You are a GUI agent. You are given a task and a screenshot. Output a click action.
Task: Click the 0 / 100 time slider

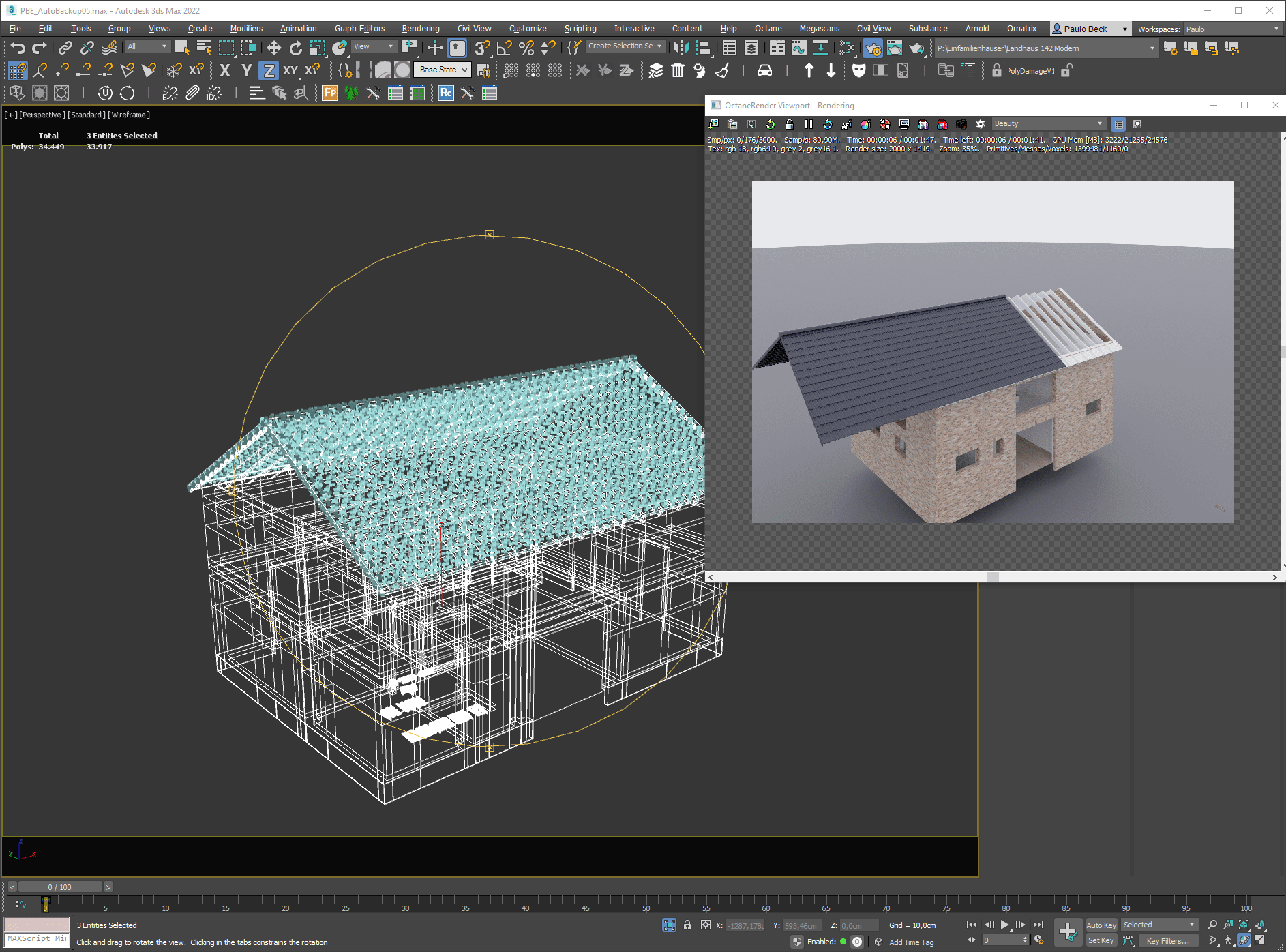click(x=60, y=887)
